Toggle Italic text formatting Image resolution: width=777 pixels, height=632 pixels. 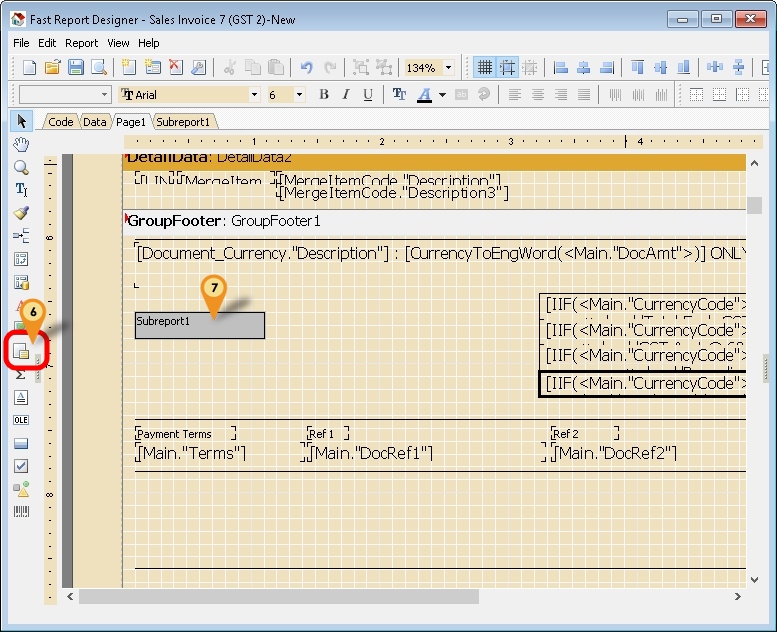[345, 95]
